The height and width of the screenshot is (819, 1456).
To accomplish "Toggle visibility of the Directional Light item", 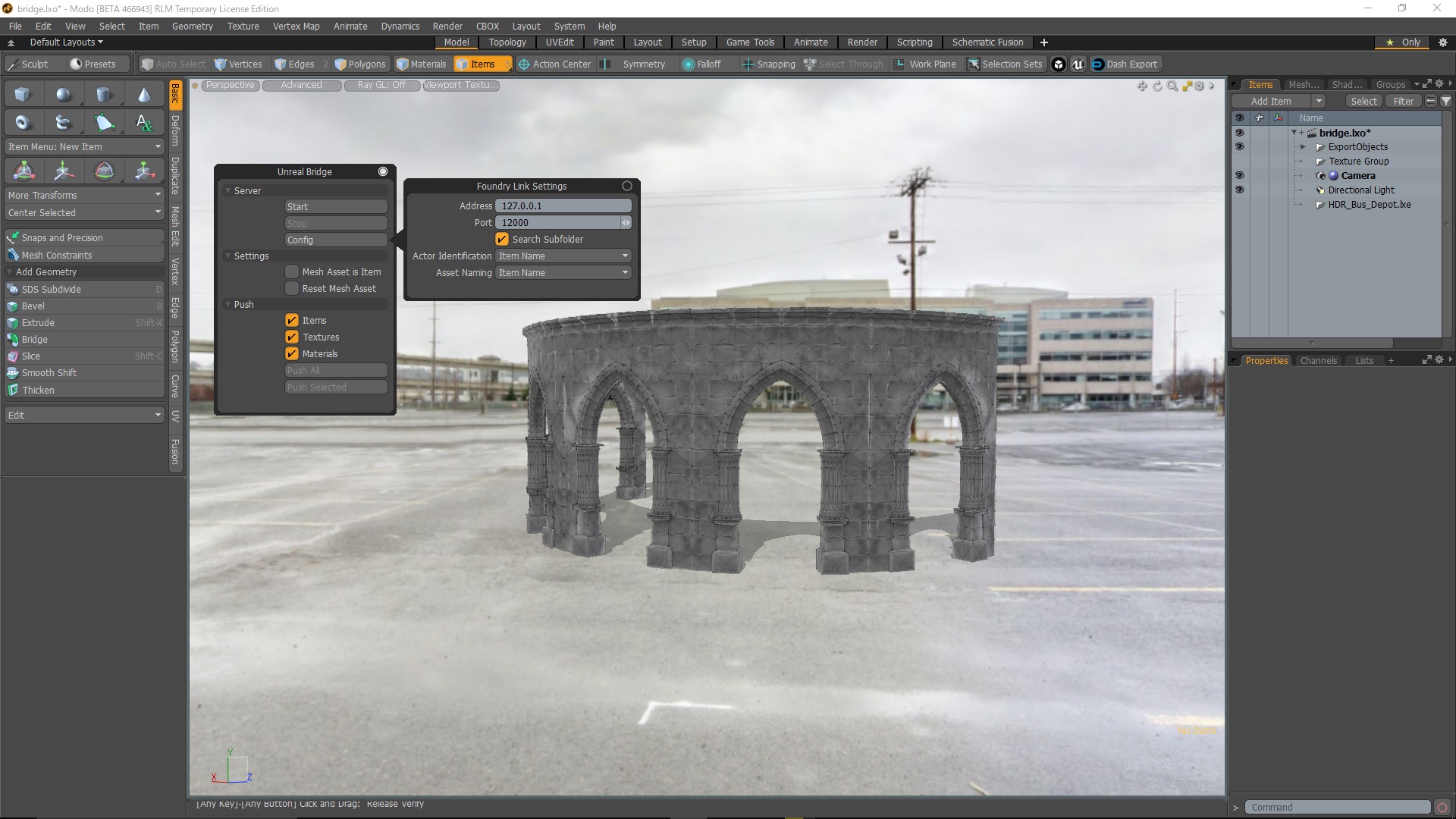I will [1240, 190].
